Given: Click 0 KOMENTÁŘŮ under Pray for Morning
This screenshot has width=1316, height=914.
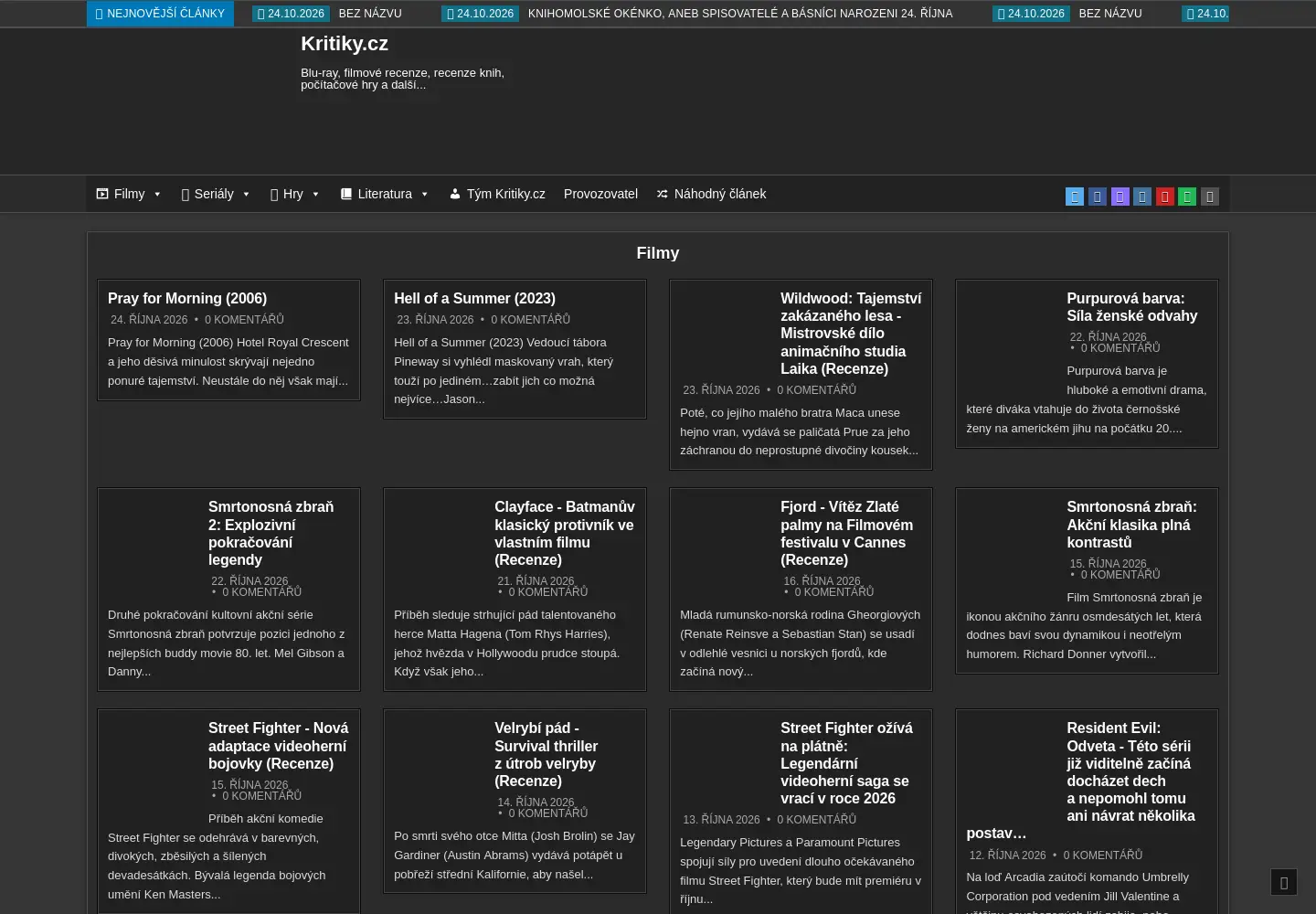Looking at the screenshot, I should [244, 320].
